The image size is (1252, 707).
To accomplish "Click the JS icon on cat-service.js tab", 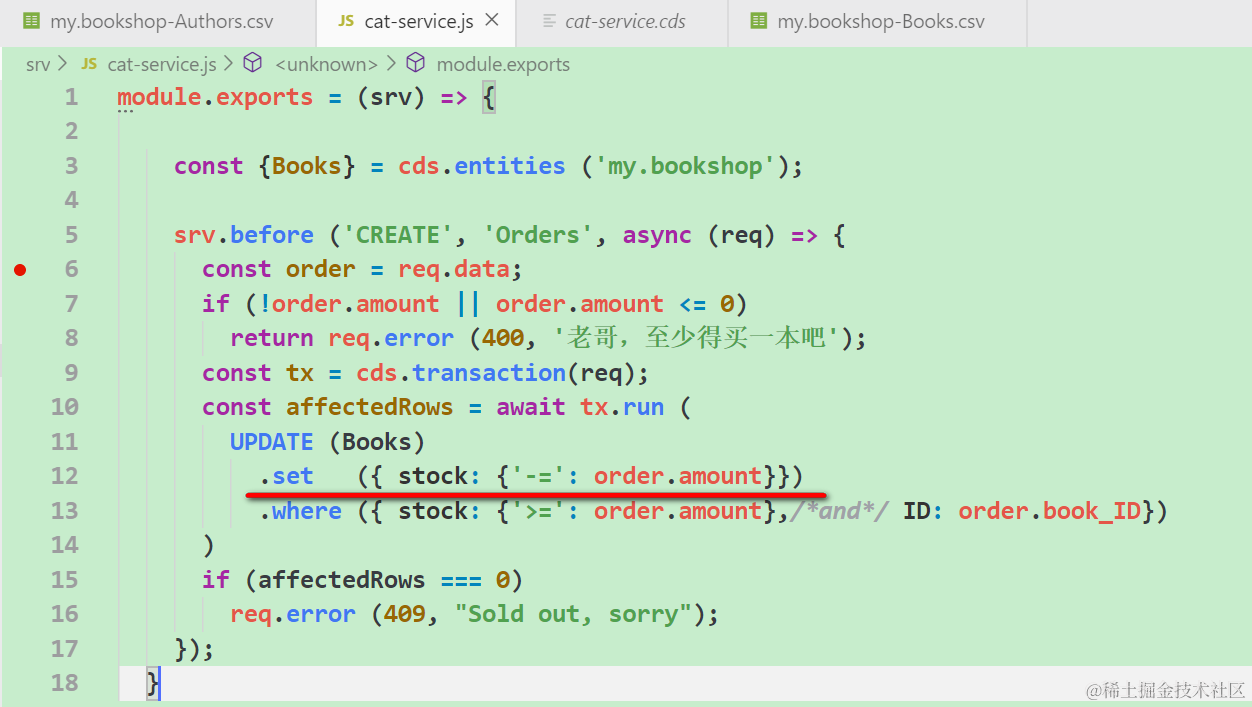I will pyautogui.click(x=346, y=22).
